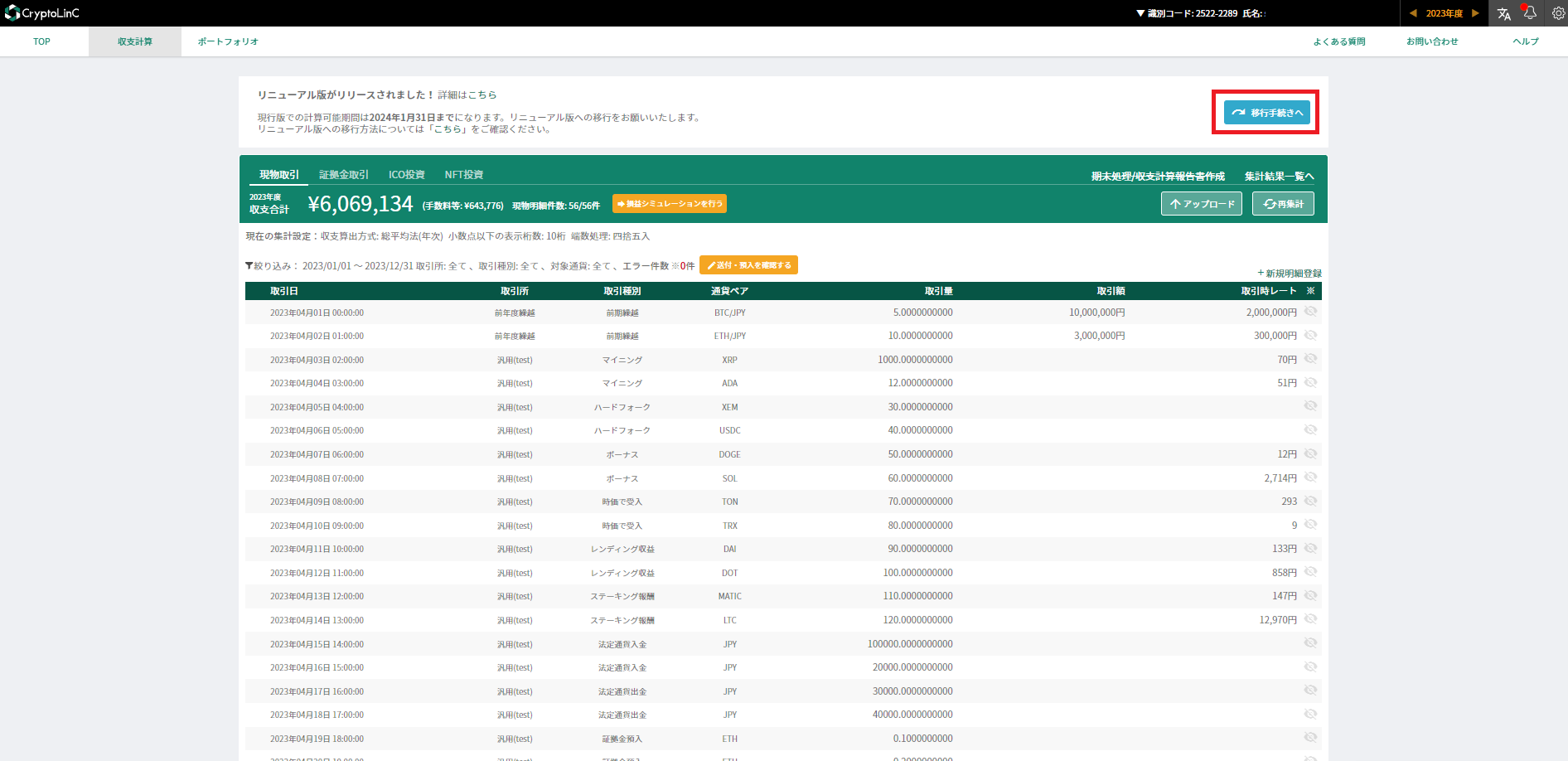The image size is (1568, 761).
Task: Go to 集計結果一覧へ
Action: coord(1279,176)
